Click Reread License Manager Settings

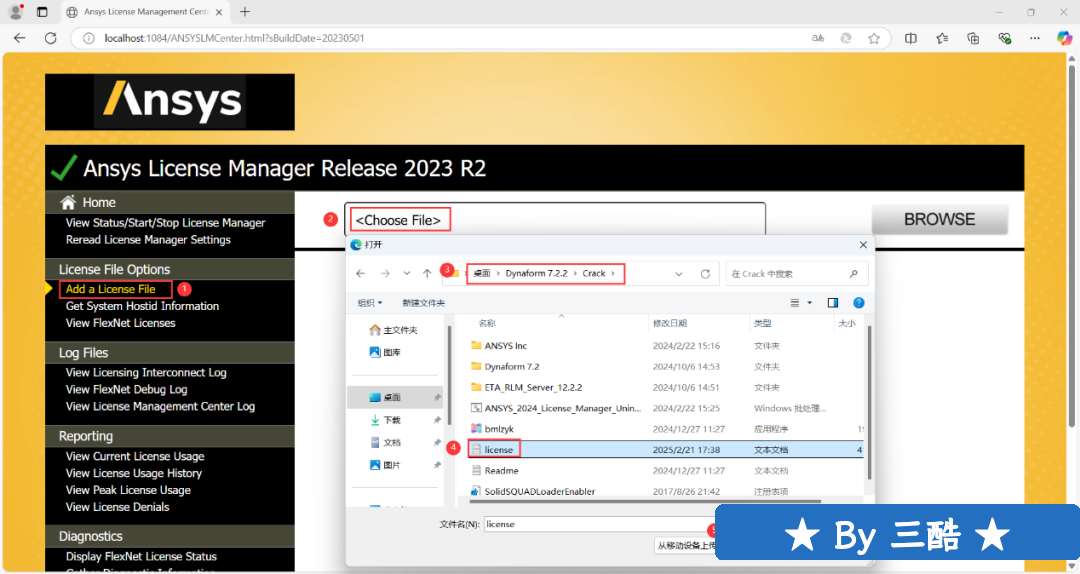tap(148, 240)
